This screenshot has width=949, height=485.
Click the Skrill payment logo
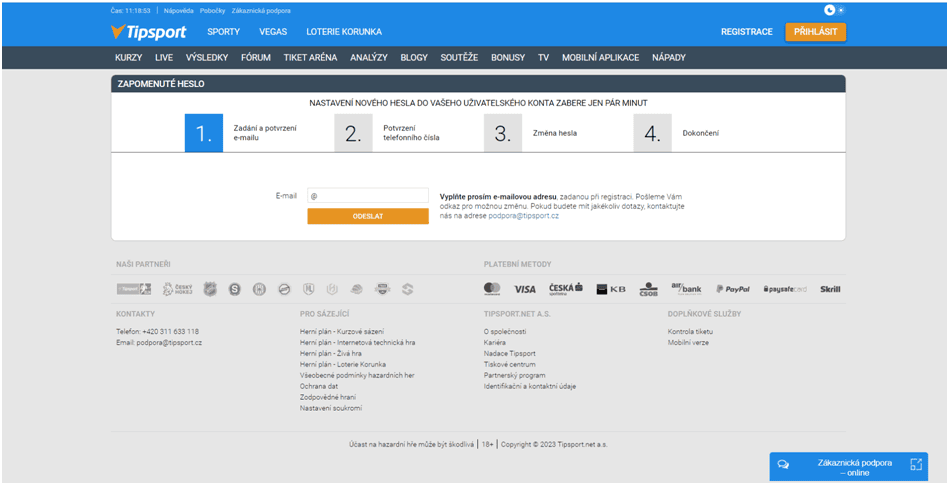tap(830, 289)
